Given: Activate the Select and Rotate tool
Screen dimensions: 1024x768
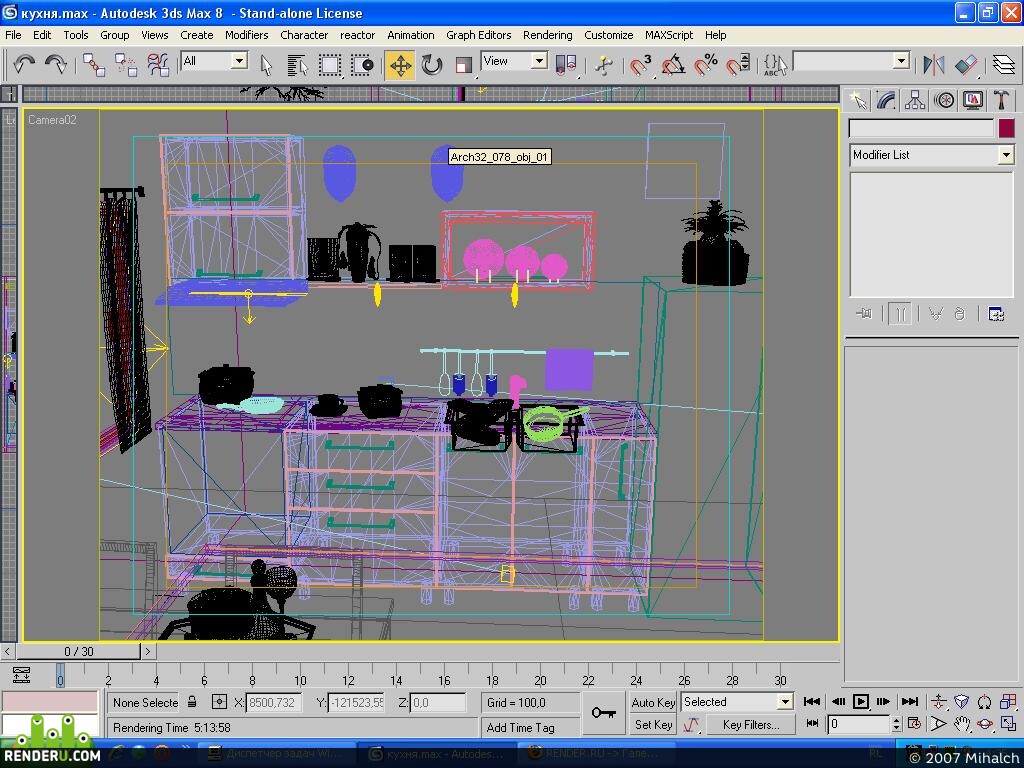Looking at the screenshot, I should click(432, 65).
